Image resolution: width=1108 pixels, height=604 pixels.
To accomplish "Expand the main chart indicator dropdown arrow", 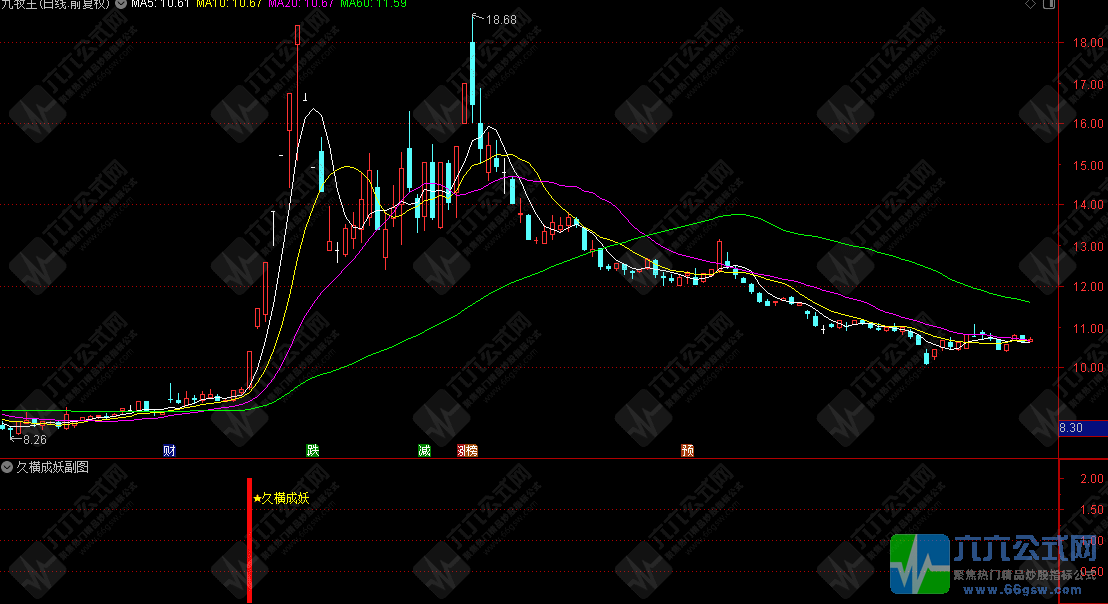I will [122, 6].
